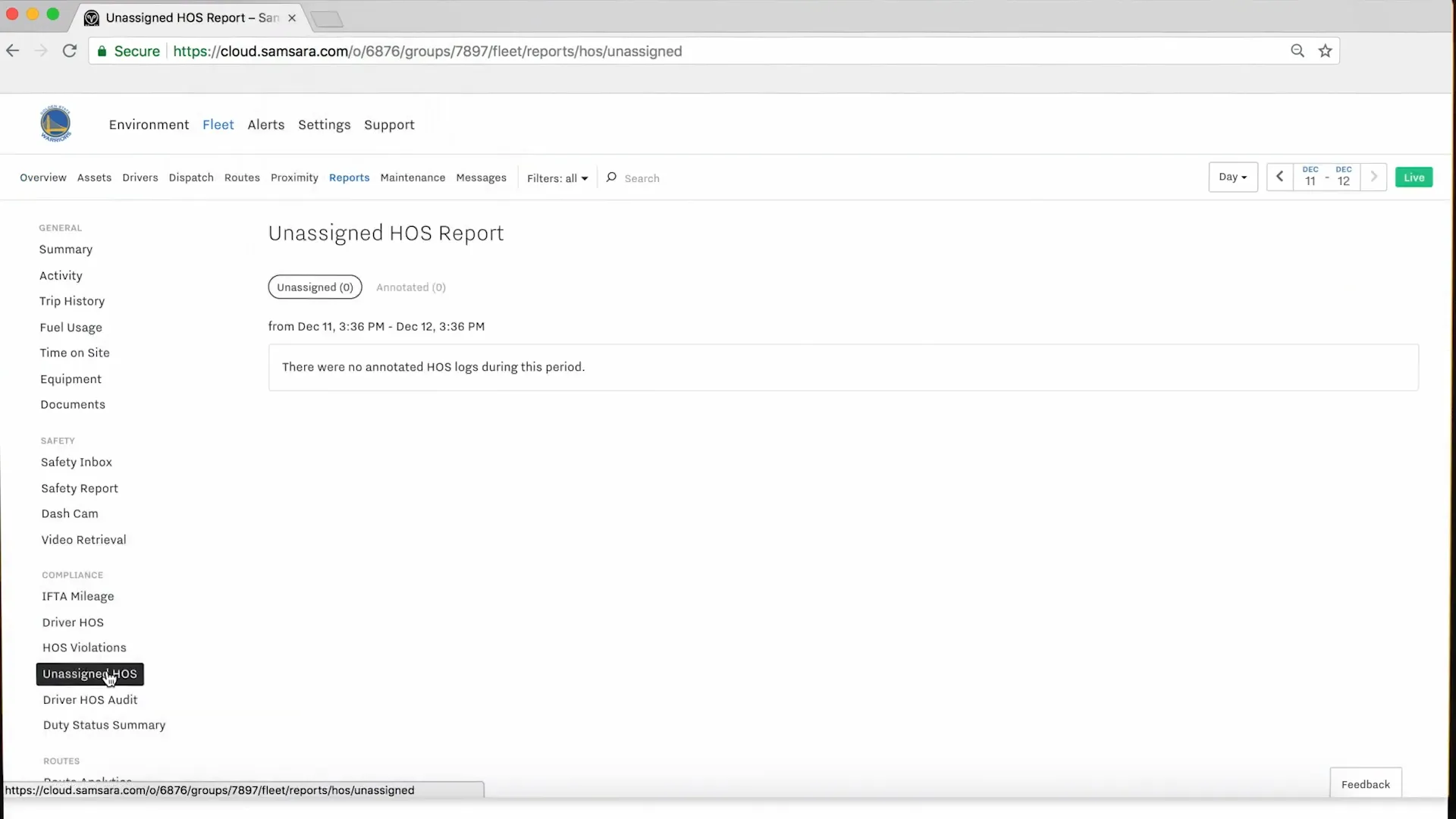Open the fleet search magnifier icon

pos(612,177)
